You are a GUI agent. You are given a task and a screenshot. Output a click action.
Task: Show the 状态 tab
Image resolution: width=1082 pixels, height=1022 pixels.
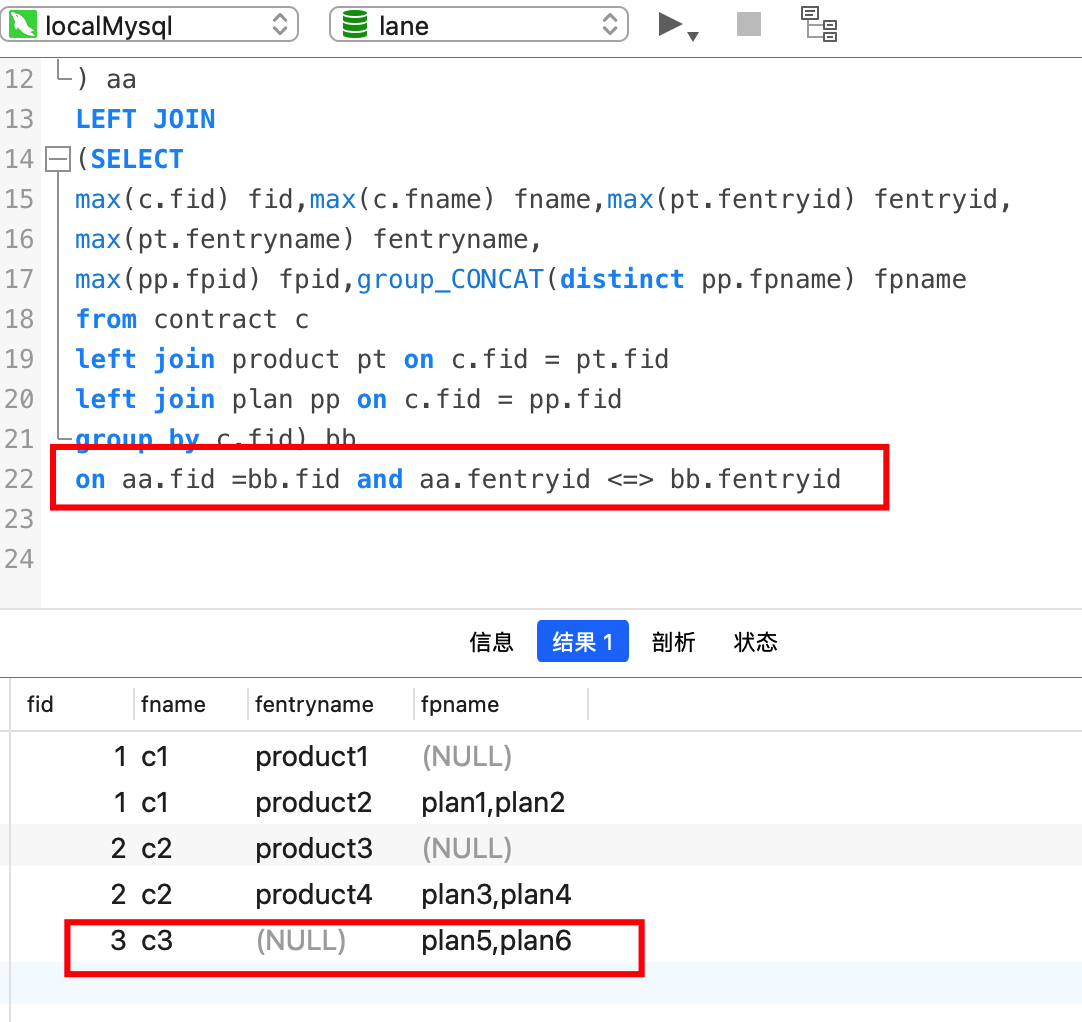point(755,642)
